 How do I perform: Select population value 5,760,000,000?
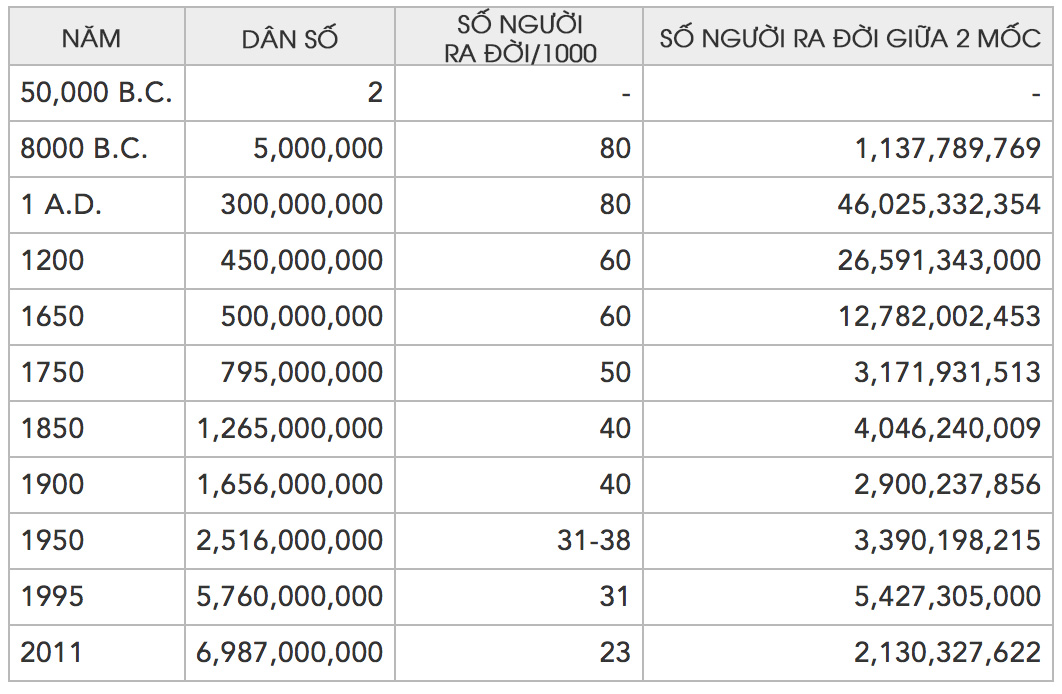[x=290, y=597]
